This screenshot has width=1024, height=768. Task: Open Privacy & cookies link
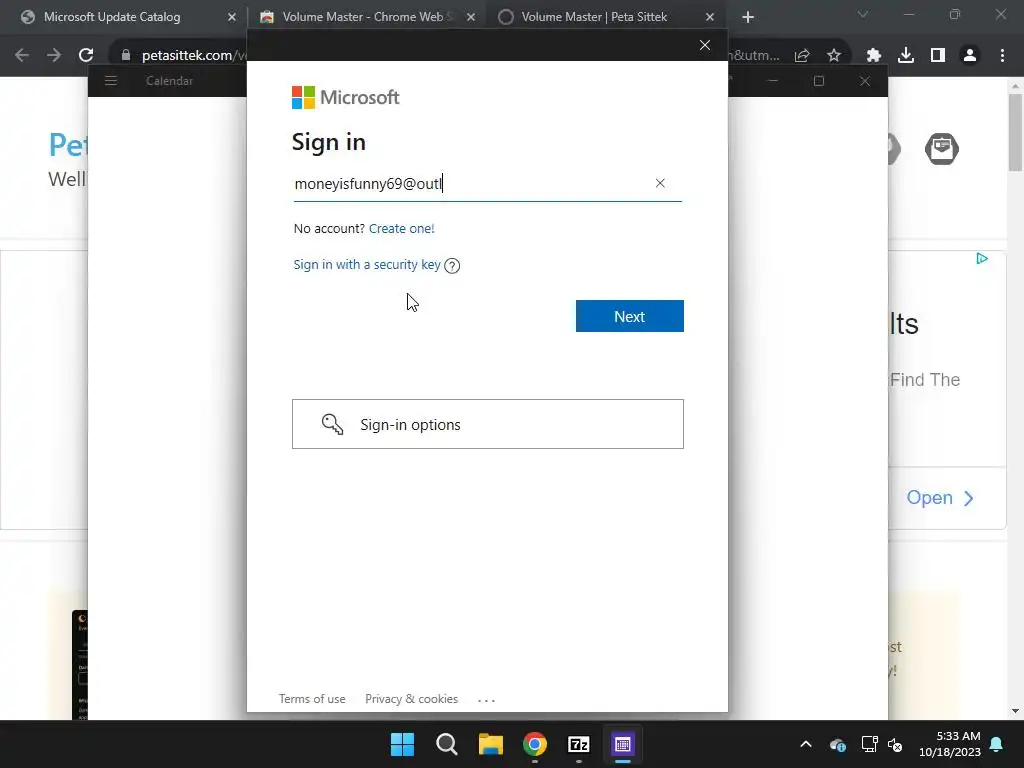coord(411,699)
